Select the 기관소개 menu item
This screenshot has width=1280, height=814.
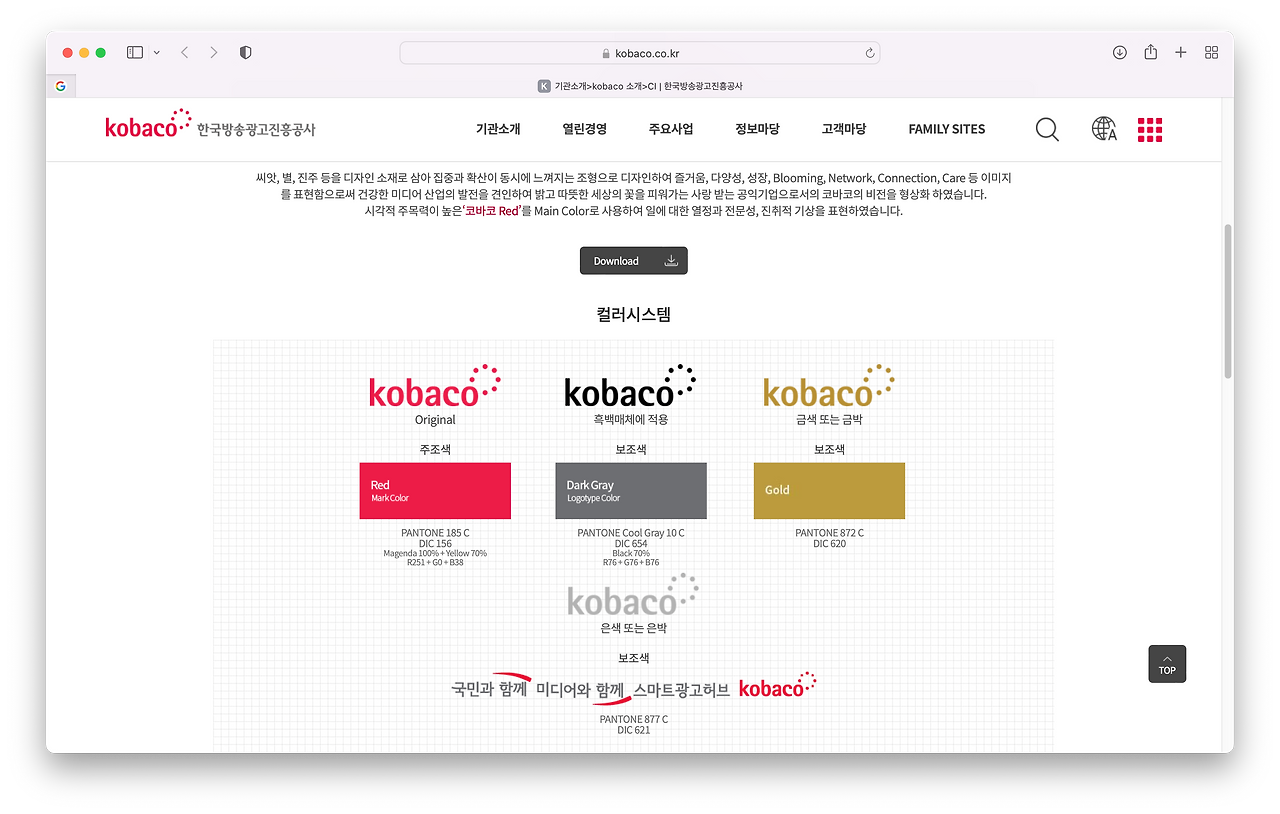click(x=497, y=129)
